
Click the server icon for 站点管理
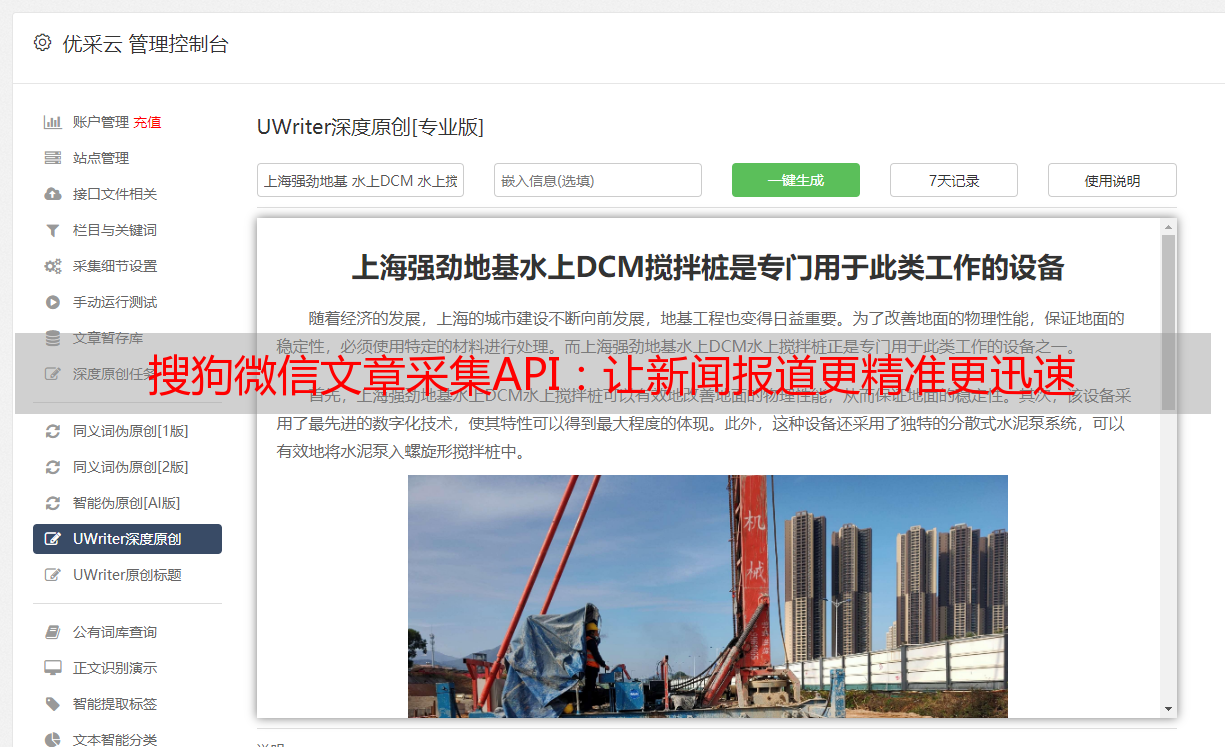pos(53,158)
